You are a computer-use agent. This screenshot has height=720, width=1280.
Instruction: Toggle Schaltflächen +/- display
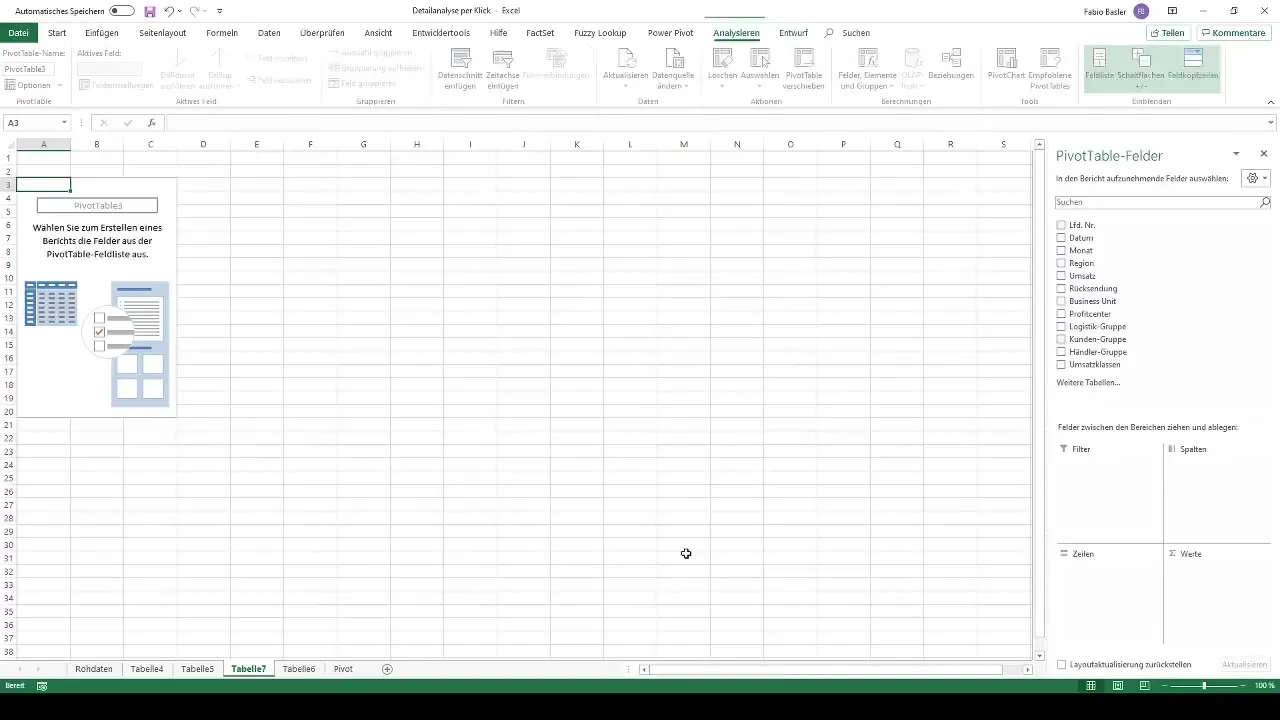(1140, 68)
